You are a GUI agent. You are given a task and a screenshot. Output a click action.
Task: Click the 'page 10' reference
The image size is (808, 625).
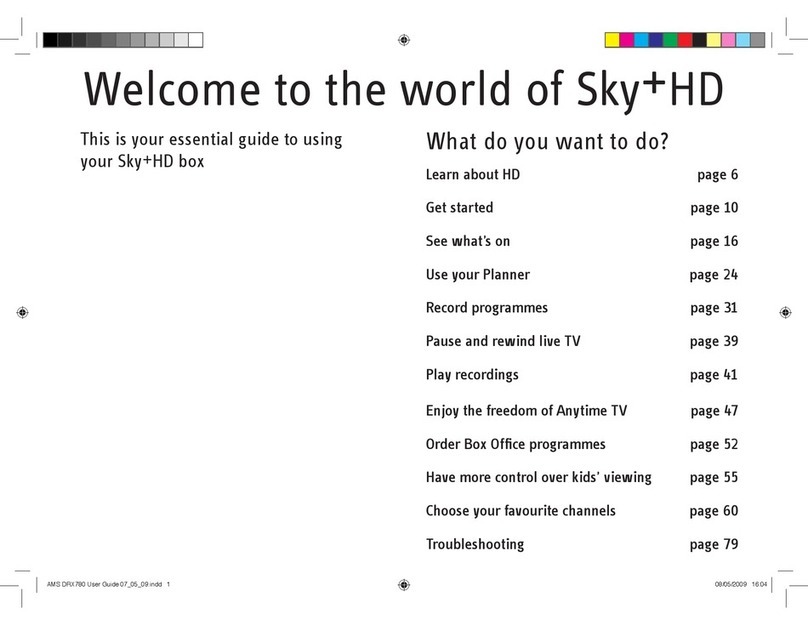[x=714, y=208]
